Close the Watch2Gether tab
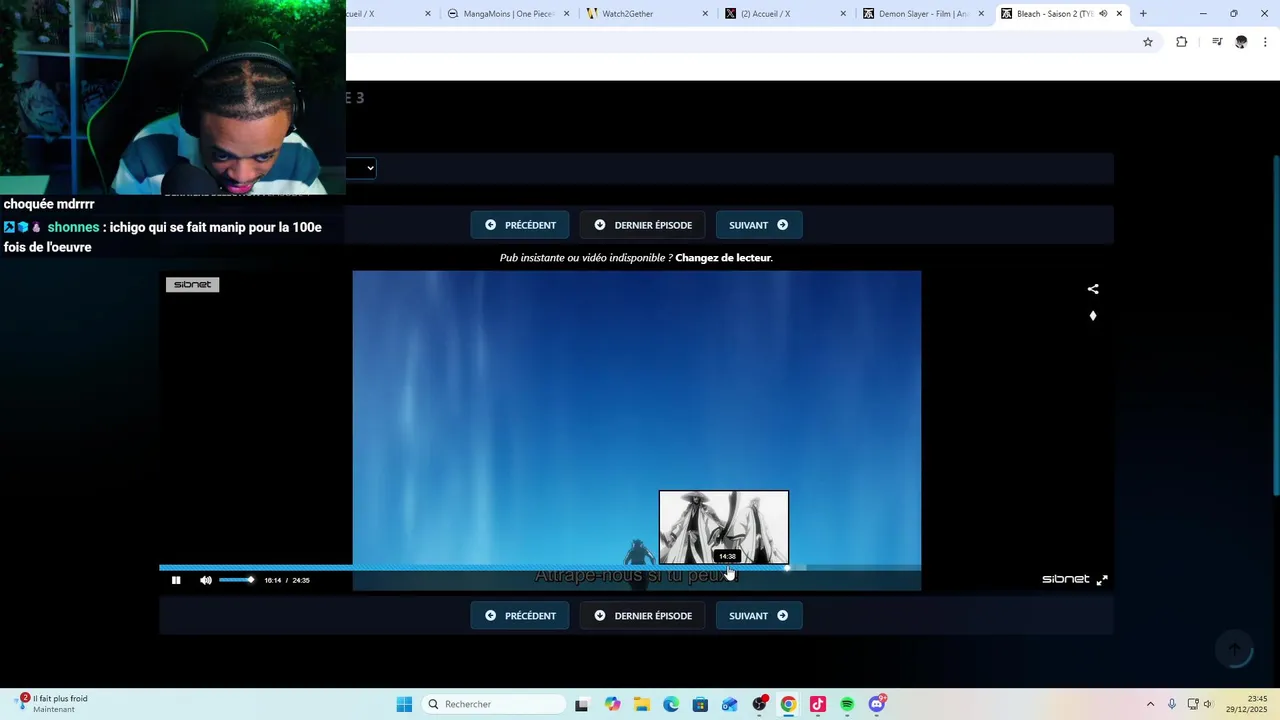The height and width of the screenshot is (720, 1280). click(705, 14)
